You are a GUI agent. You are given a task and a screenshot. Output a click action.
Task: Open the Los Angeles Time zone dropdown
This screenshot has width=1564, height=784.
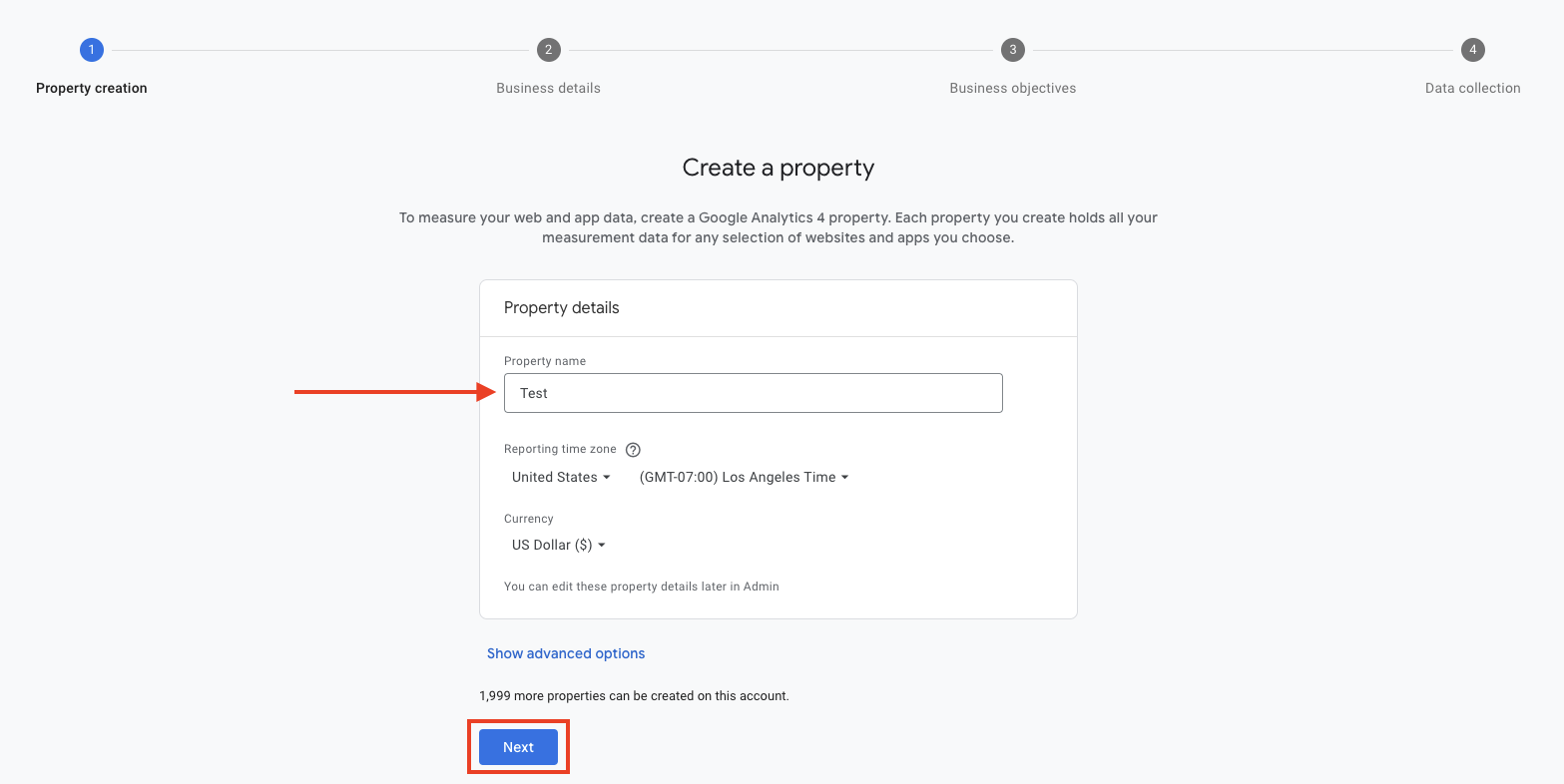pos(744,477)
